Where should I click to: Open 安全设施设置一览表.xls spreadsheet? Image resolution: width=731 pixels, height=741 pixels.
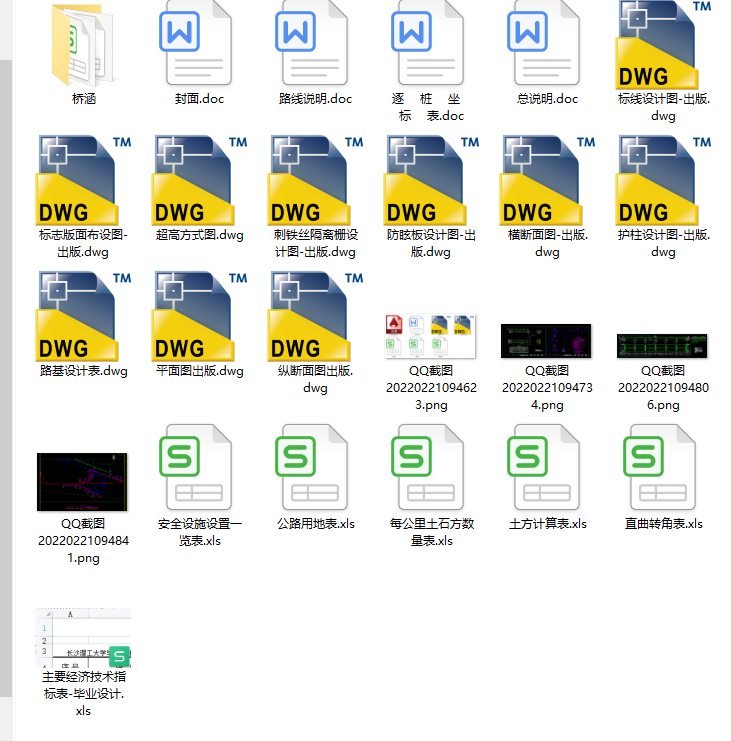tap(199, 466)
